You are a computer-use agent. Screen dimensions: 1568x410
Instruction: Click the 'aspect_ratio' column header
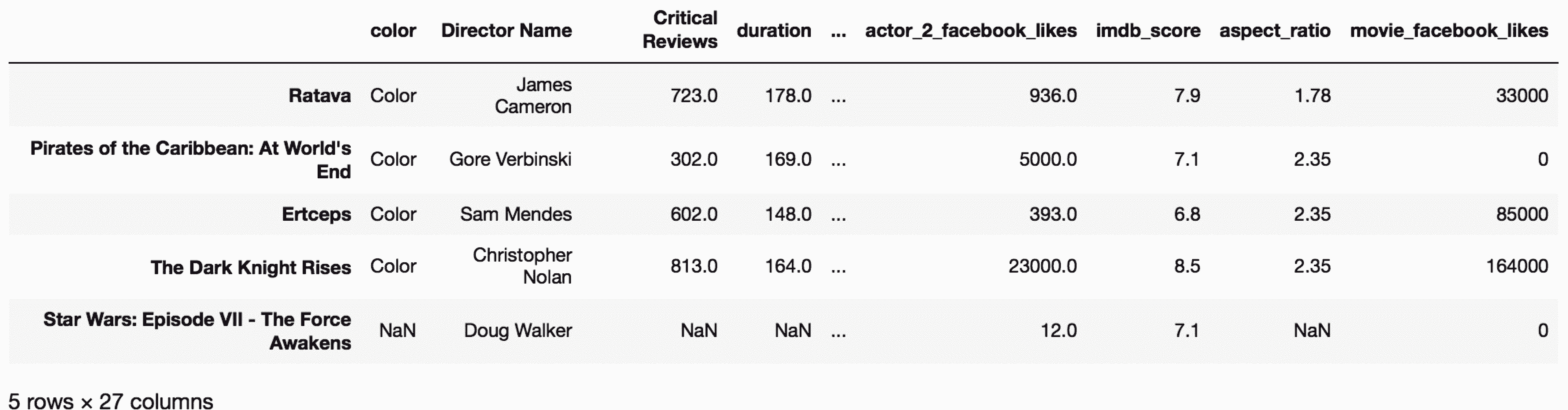coord(1275,30)
